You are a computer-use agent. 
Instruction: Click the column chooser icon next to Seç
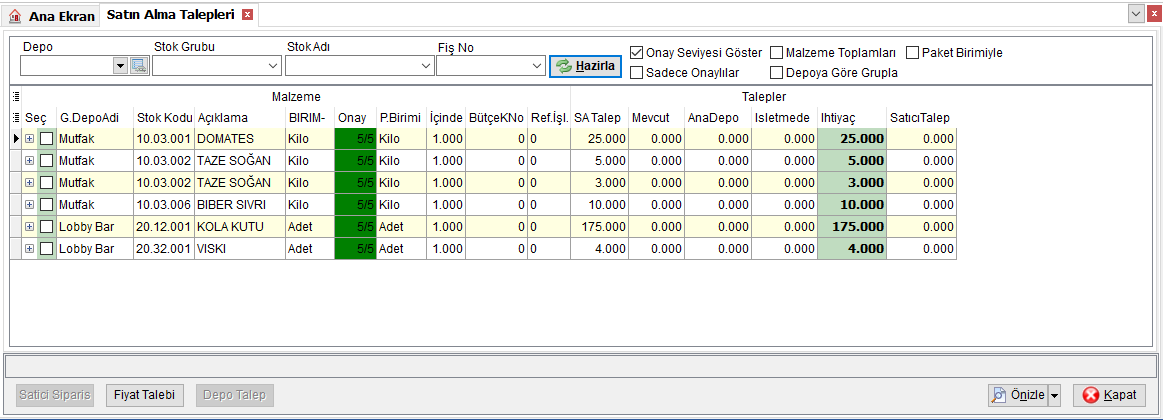(16, 117)
